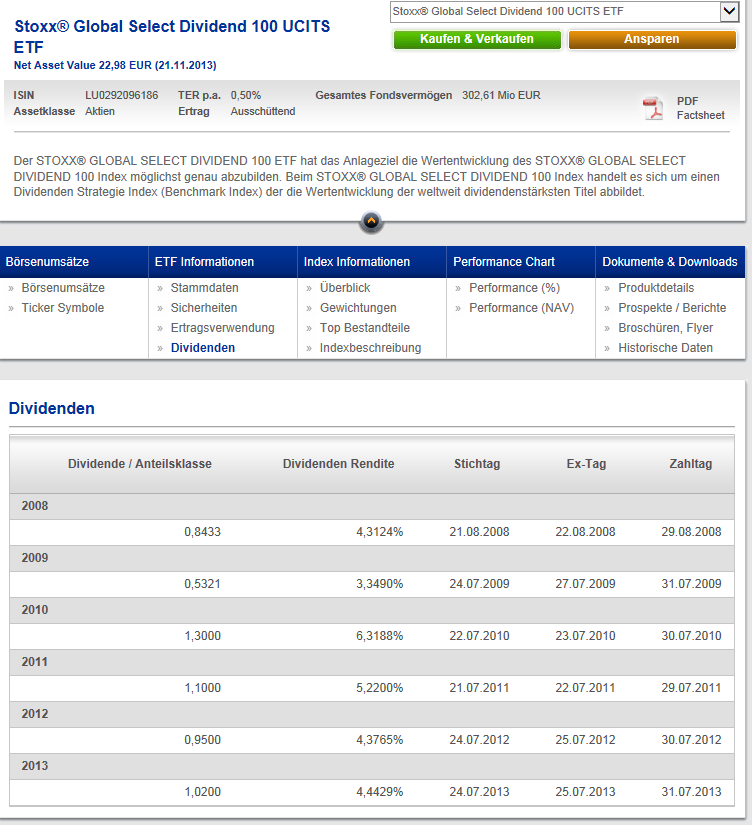Click the ISIN value LU0292096186
The height and width of the screenshot is (825, 752).
coord(122,95)
